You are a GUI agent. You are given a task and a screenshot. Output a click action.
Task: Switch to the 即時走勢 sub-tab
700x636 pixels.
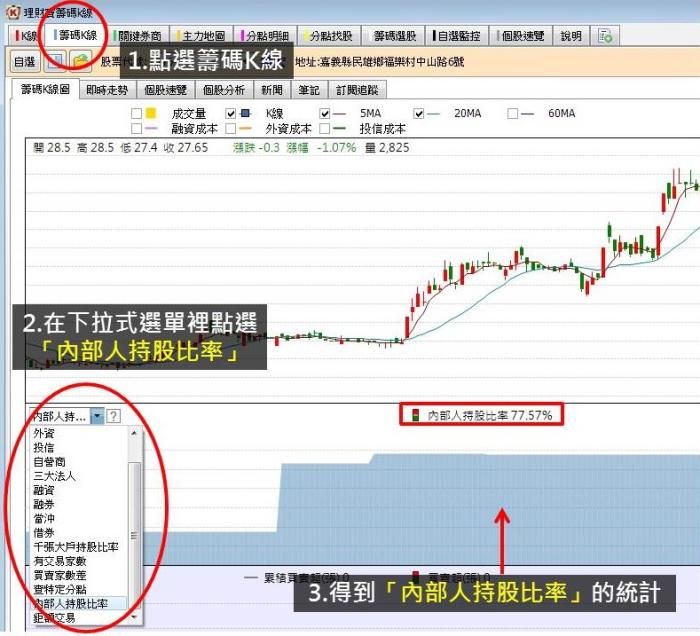pyautogui.click(x=107, y=90)
